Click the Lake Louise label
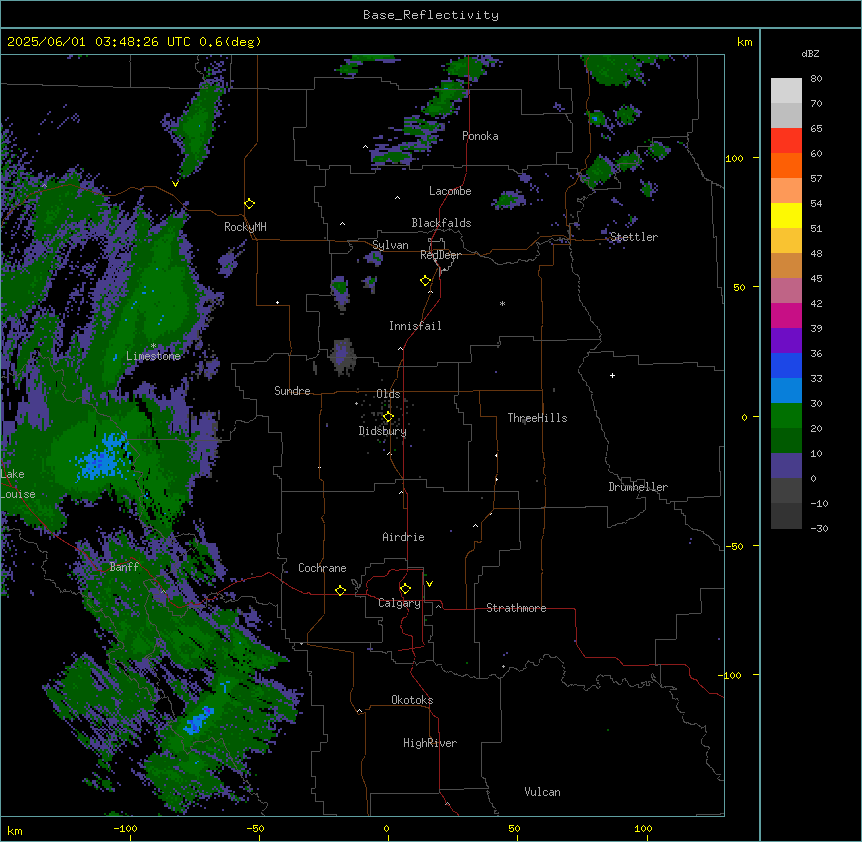The width and height of the screenshot is (862, 842). click(18, 484)
